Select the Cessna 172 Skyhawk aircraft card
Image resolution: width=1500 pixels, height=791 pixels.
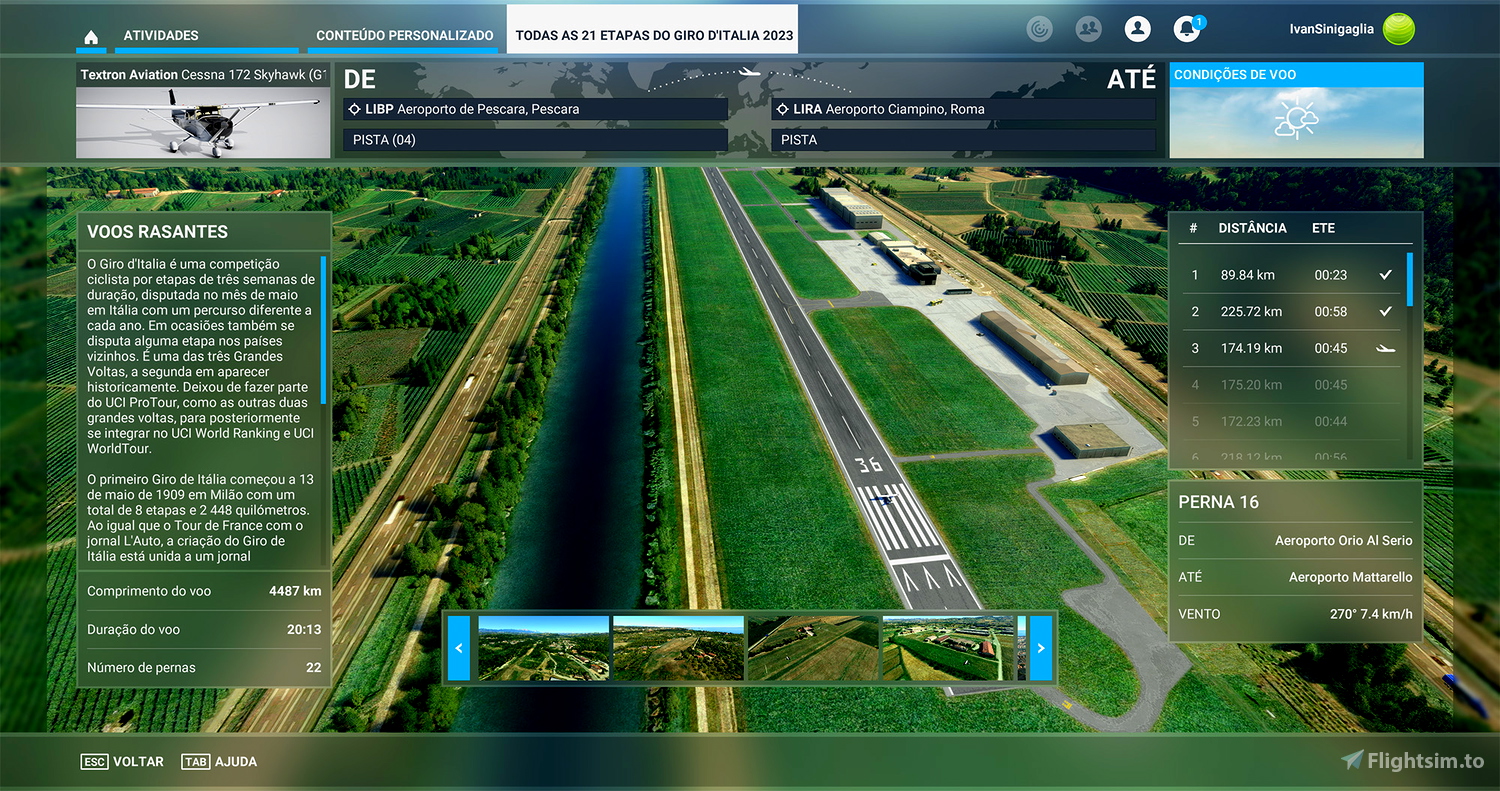(x=203, y=110)
